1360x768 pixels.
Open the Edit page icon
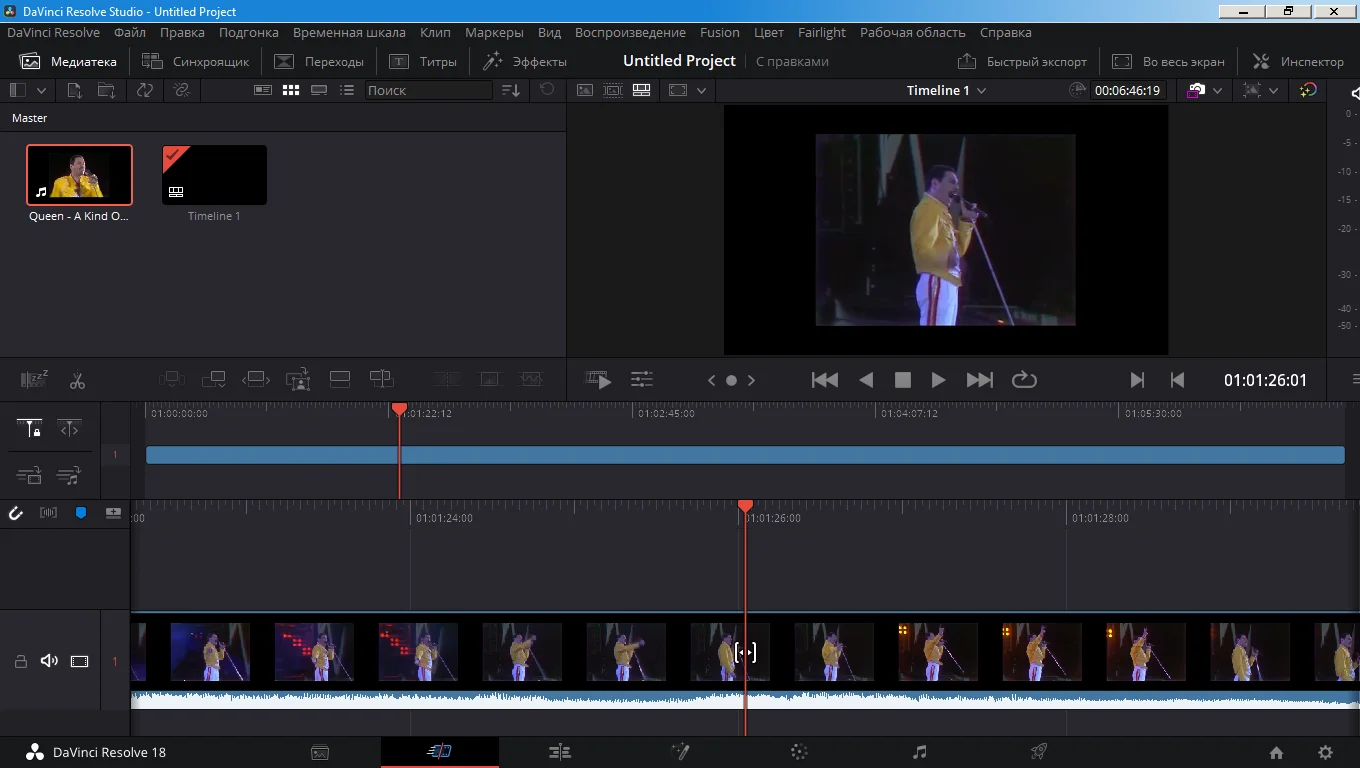(x=560, y=752)
